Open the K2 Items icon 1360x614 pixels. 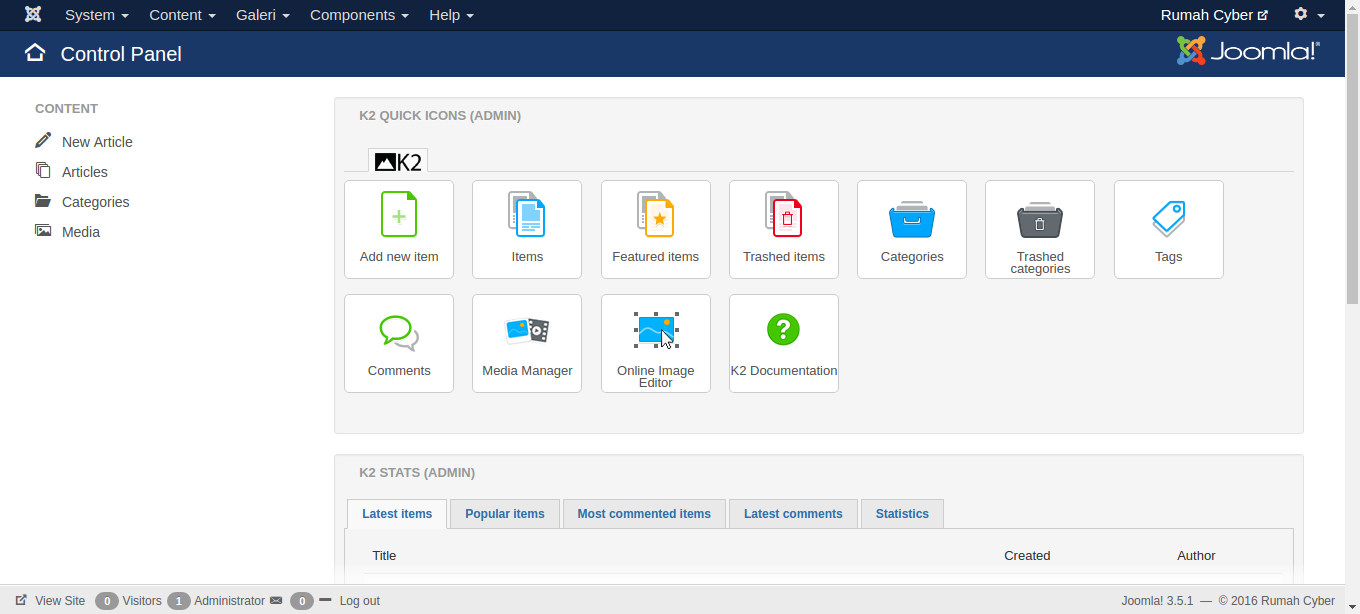click(x=527, y=215)
